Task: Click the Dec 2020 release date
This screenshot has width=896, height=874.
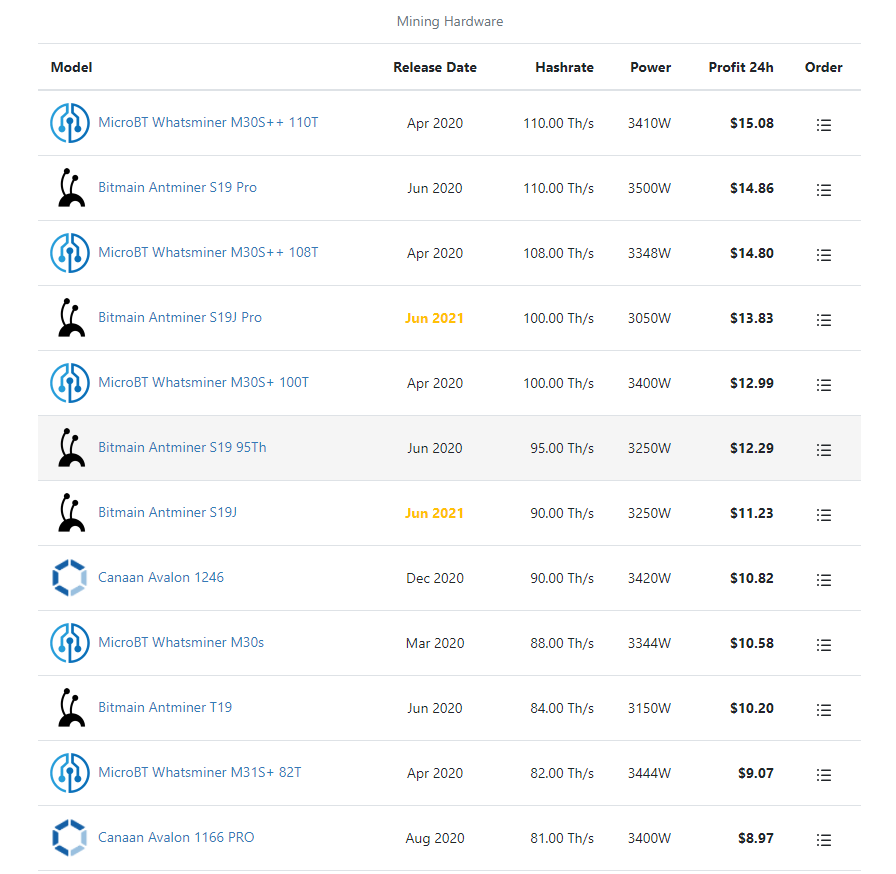Action: 435,578
